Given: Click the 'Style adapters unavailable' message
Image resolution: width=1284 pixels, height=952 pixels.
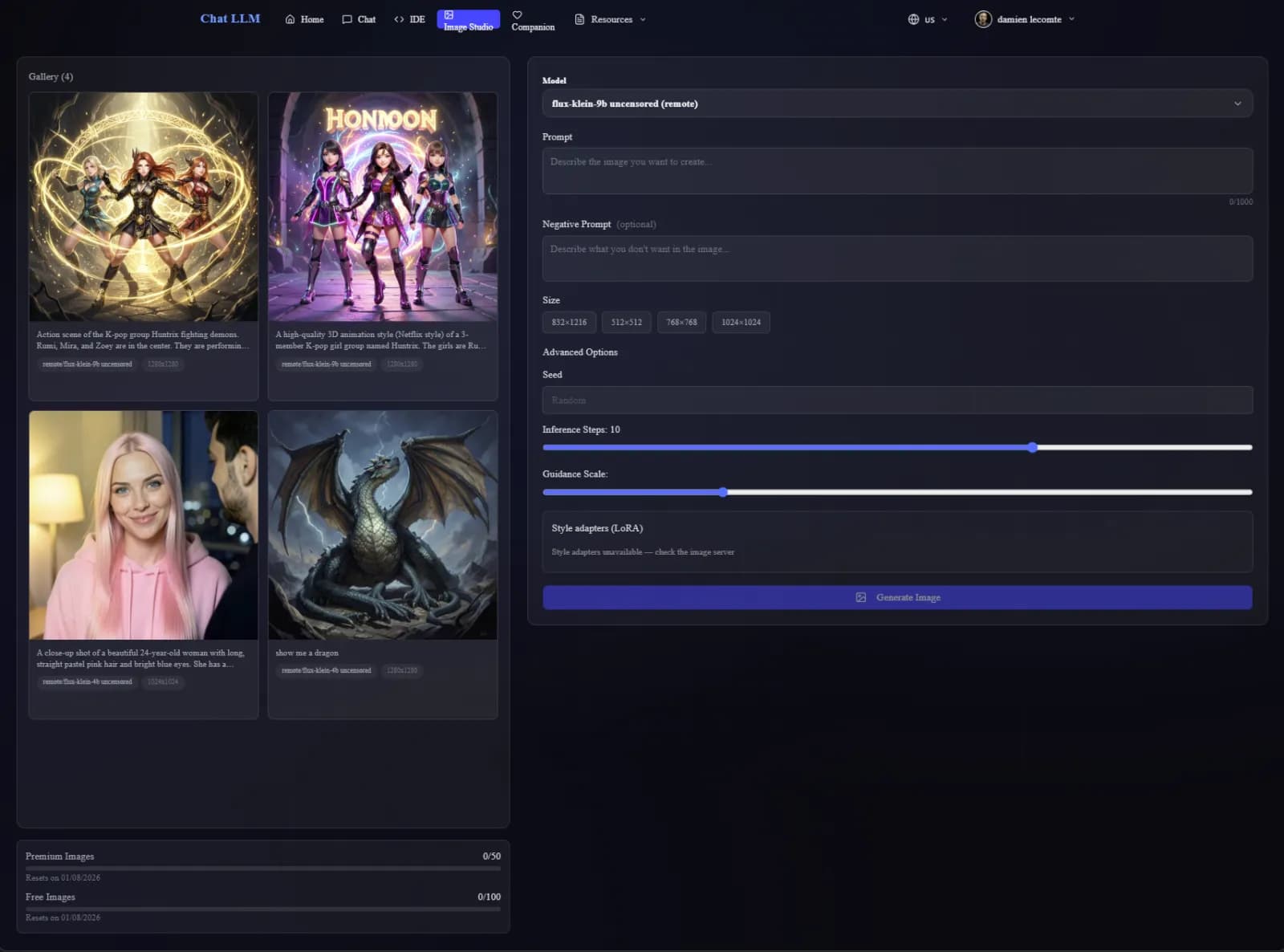Looking at the screenshot, I should click(643, 552).
